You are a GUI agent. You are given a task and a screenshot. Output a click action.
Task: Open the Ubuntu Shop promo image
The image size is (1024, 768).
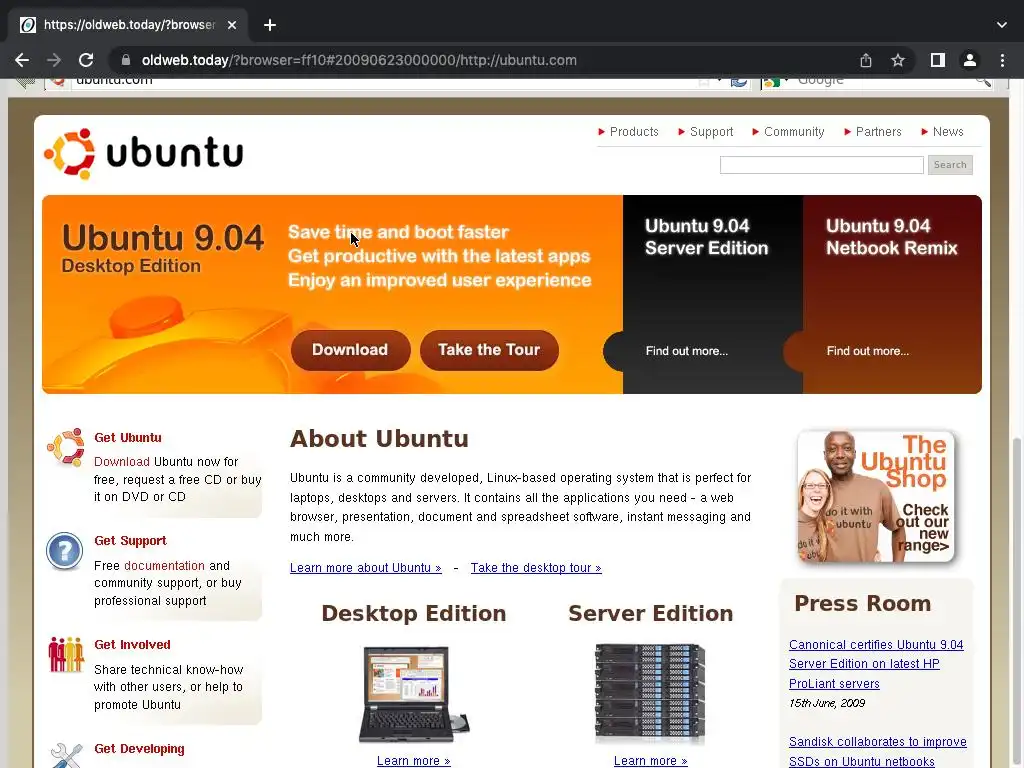(876, 496)
